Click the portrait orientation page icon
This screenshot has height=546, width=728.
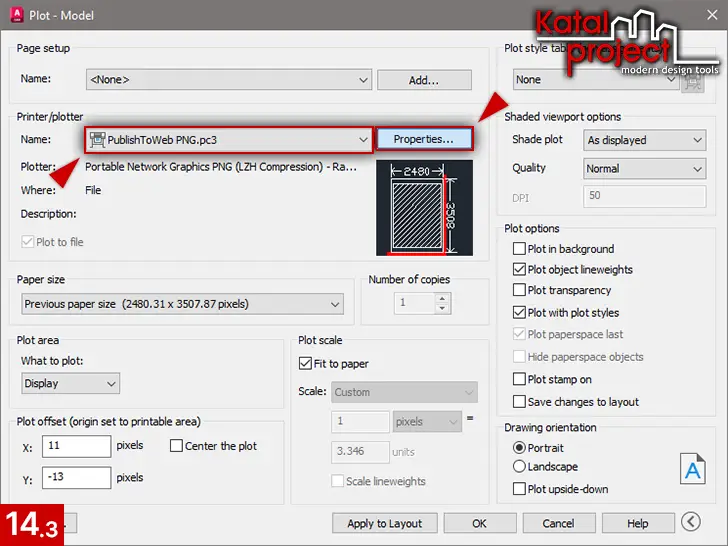coord(692,468)
